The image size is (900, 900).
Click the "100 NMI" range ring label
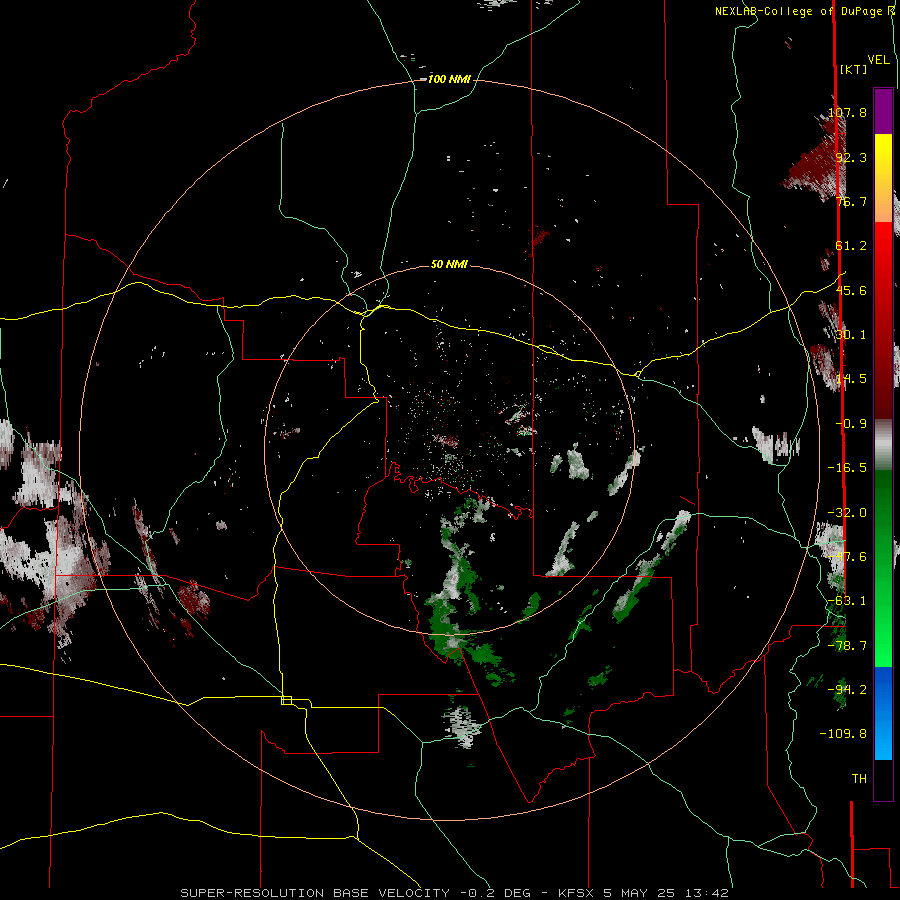449,79
